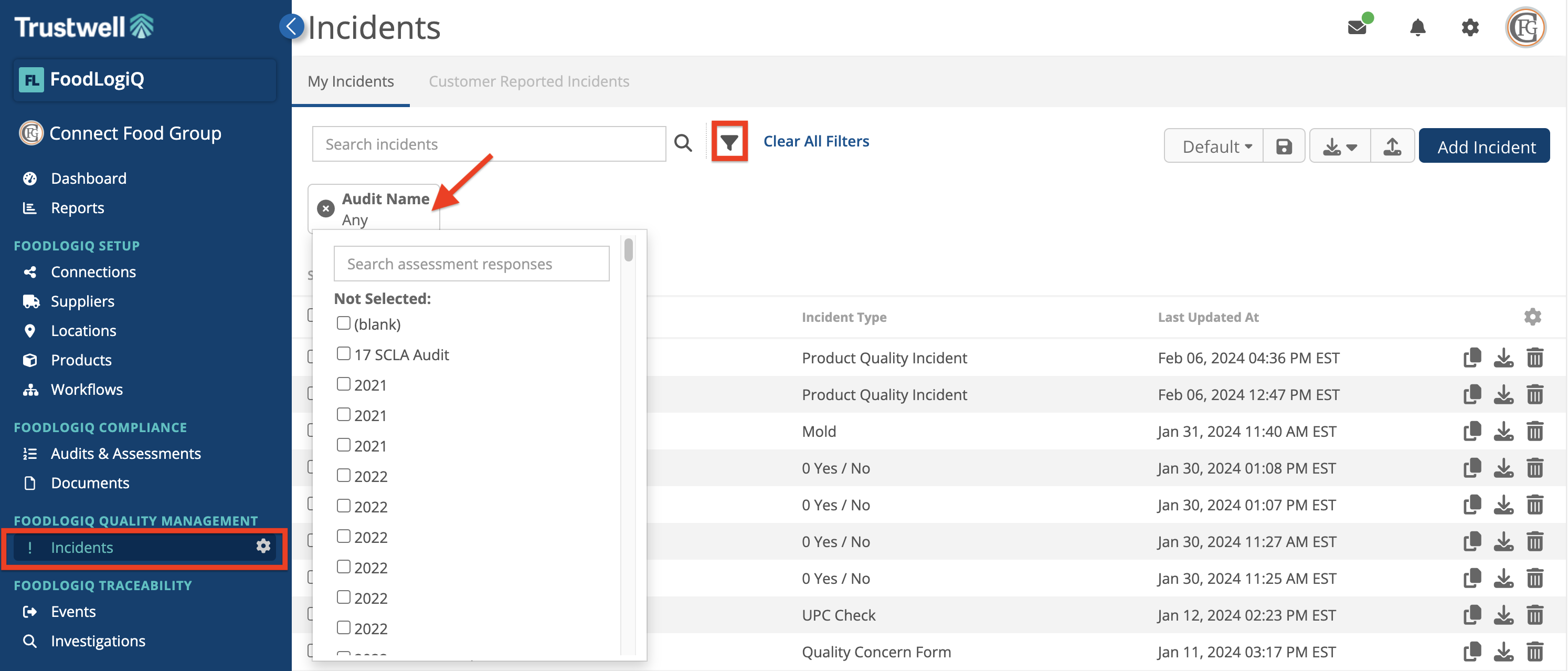Open the user profile avatar
The image size is (1568, 671).
1525,27
